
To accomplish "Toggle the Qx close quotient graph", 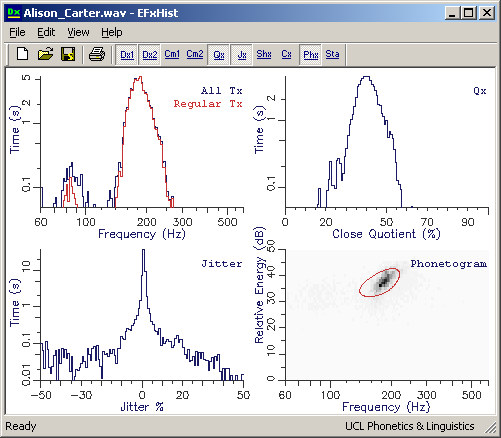I will coord(219,54).
